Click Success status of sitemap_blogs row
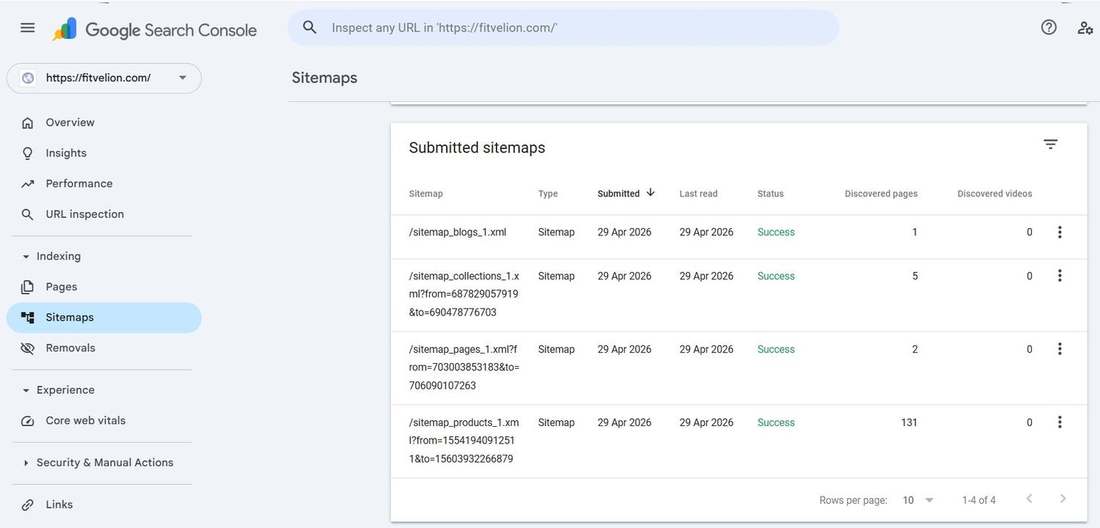 (x=776, y=232)
